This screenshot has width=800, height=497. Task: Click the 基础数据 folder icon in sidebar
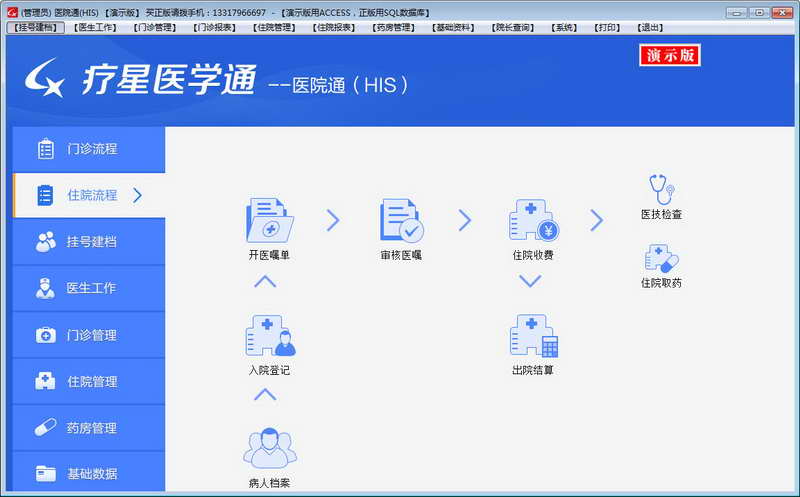click(45, 474)
